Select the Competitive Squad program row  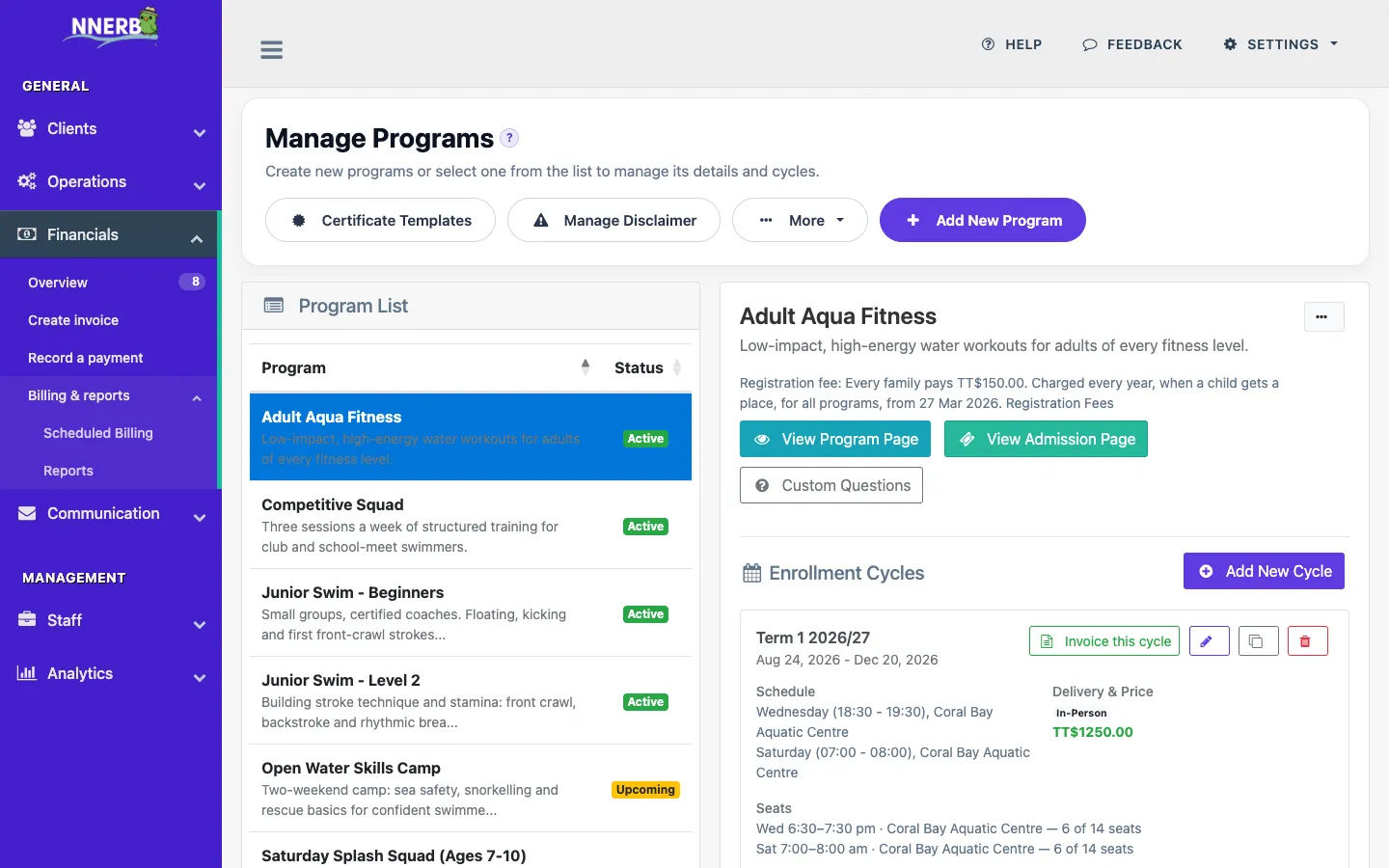471,526
